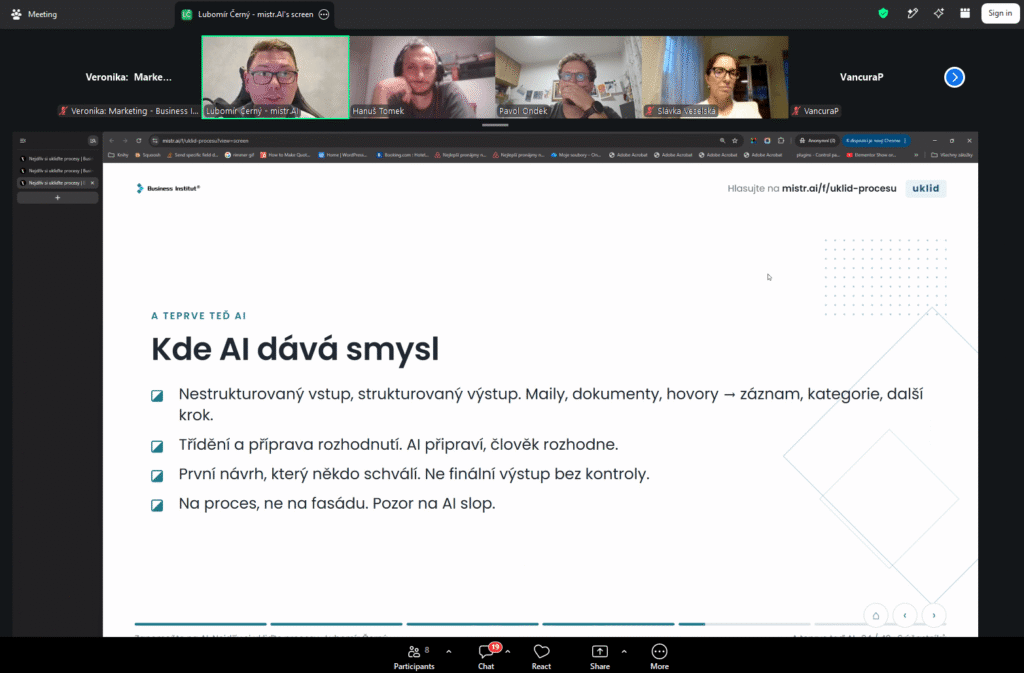Go to the previous slide
Screen dimensions: 1024x673
point(904,616)
